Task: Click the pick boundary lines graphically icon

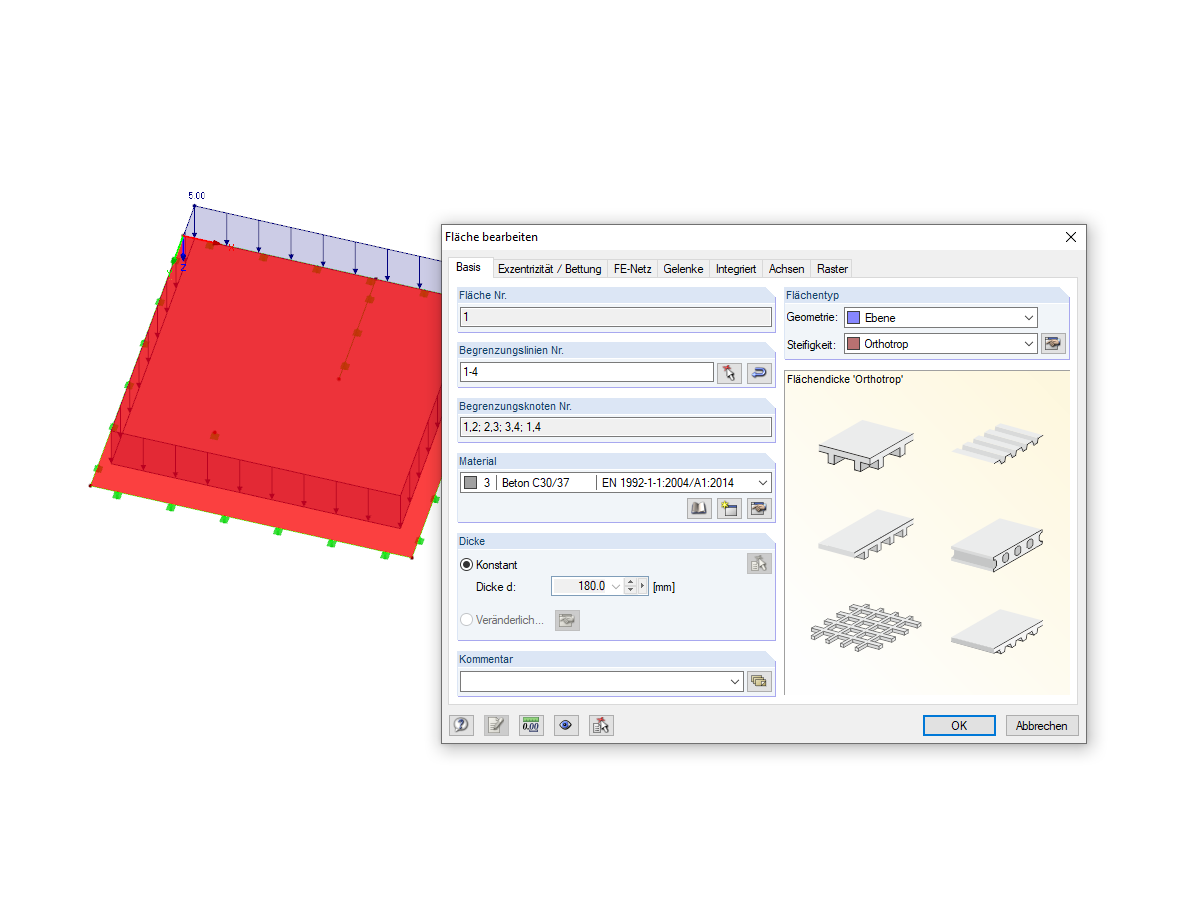Action: tap(729, 372)
